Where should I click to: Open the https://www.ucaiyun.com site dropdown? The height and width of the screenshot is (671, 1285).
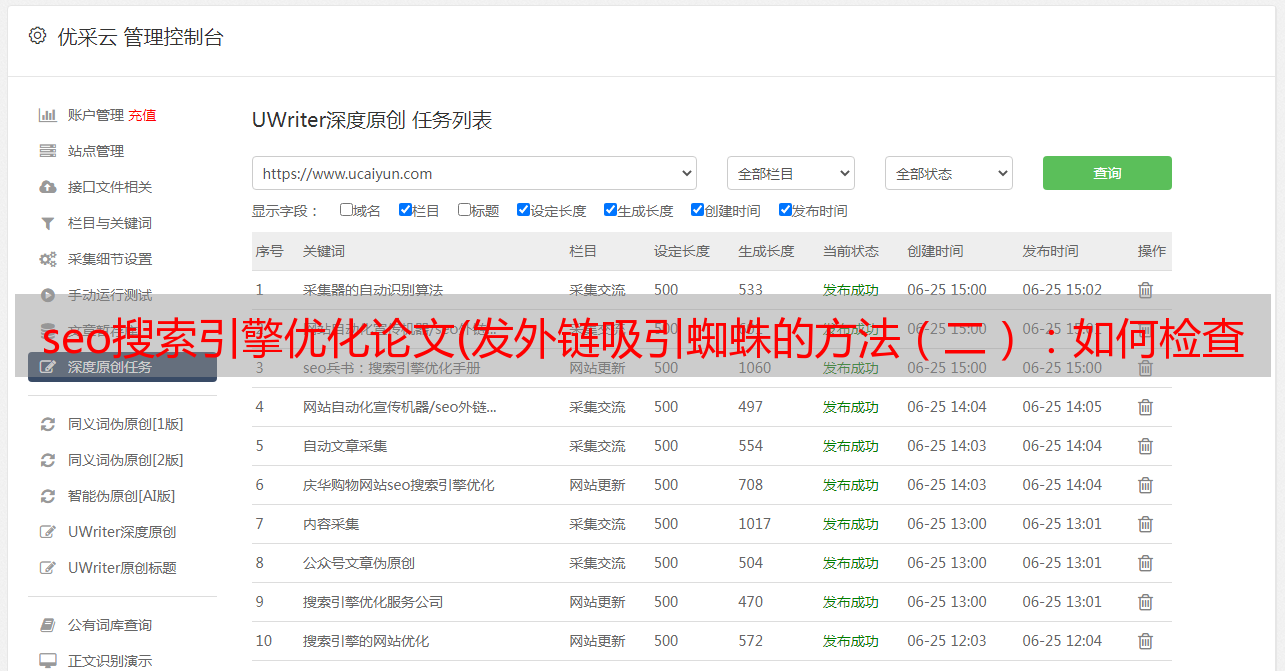pos(474,173)
